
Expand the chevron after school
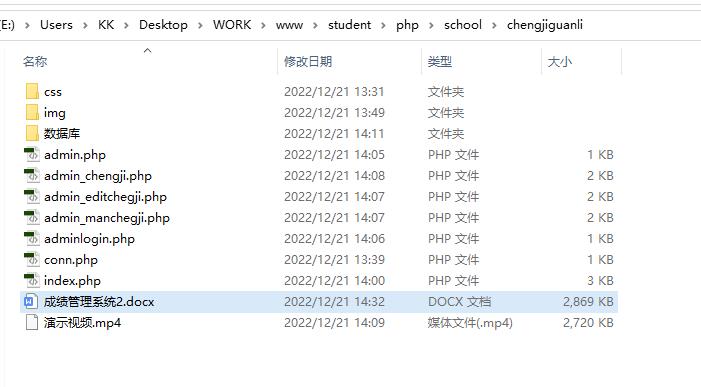(494, 25)
